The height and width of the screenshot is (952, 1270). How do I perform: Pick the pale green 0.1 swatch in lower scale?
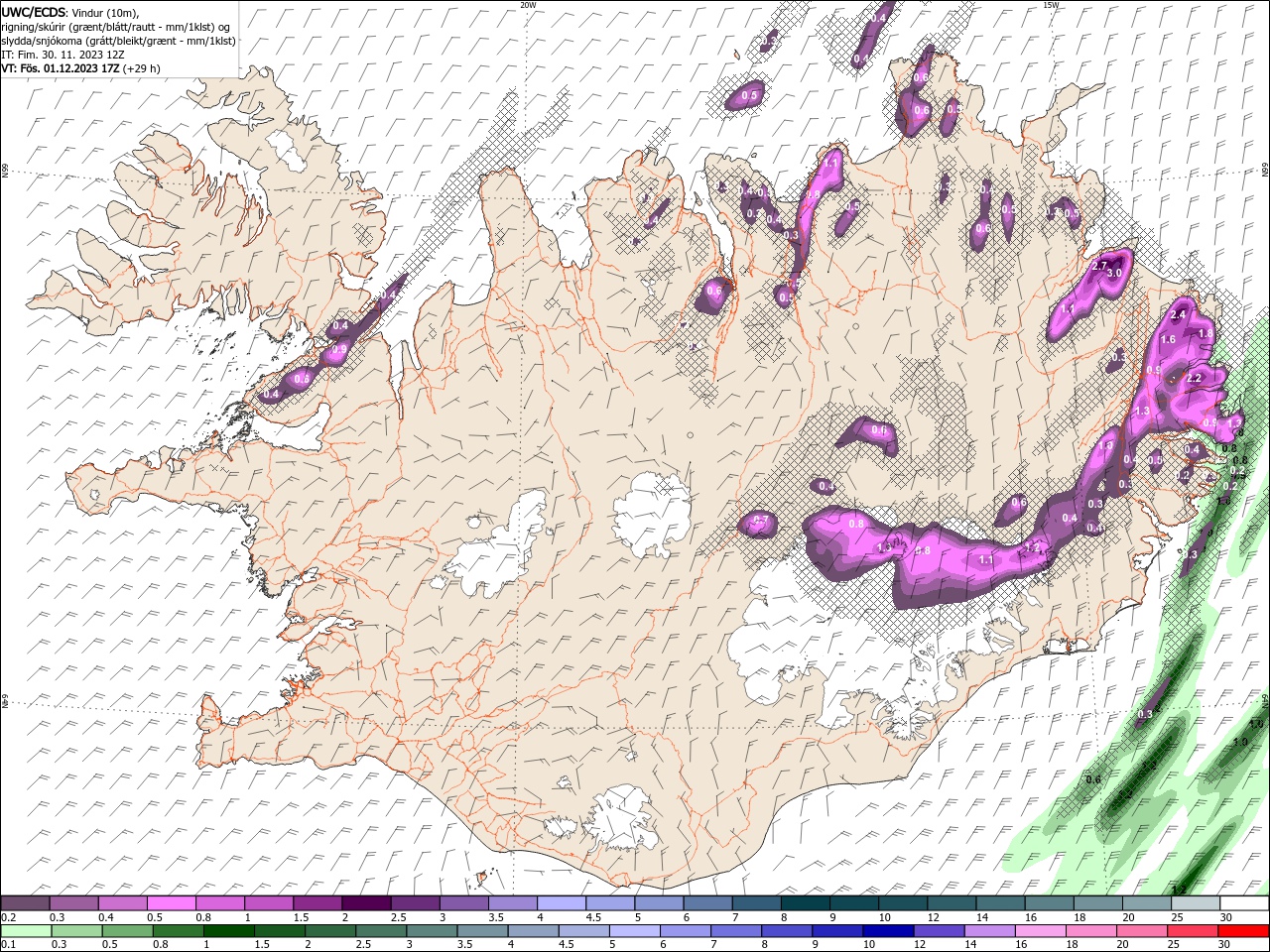[x=26, y=931]
